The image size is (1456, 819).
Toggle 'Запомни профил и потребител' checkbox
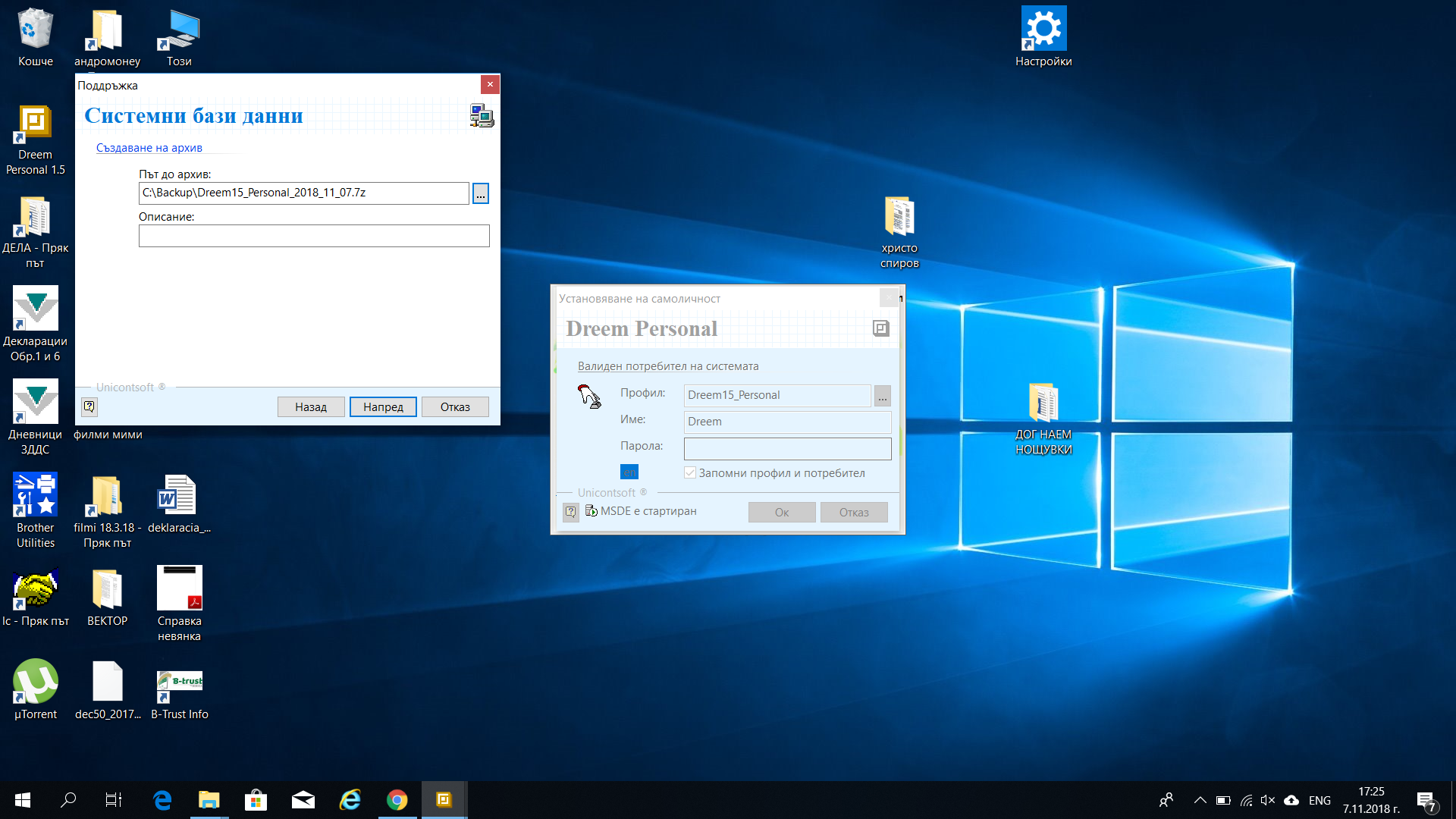tap(690, 472)
